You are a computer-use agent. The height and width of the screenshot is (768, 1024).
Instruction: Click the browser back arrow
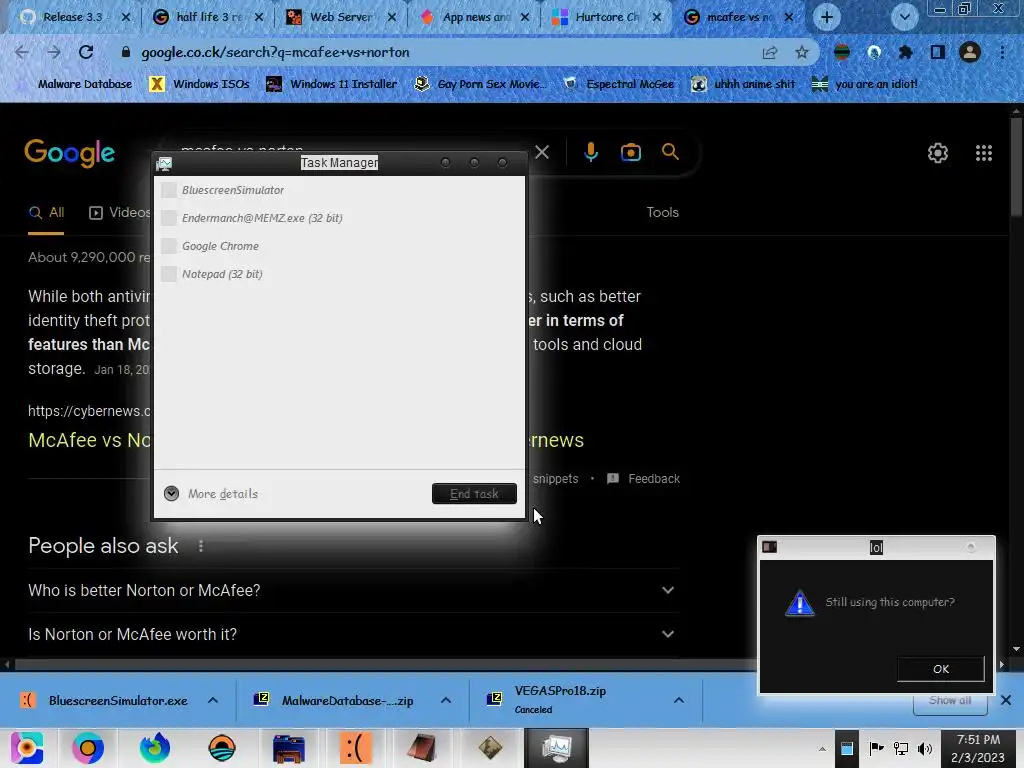[x=22, y=52]
